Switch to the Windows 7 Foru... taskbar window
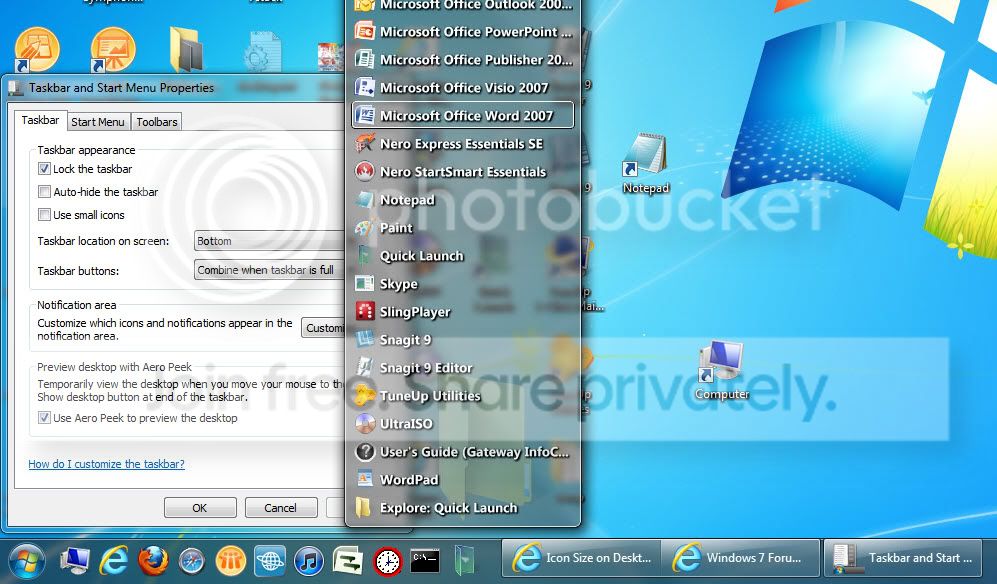The height and width of the screenshot is (584, 997). click(740, 558)
